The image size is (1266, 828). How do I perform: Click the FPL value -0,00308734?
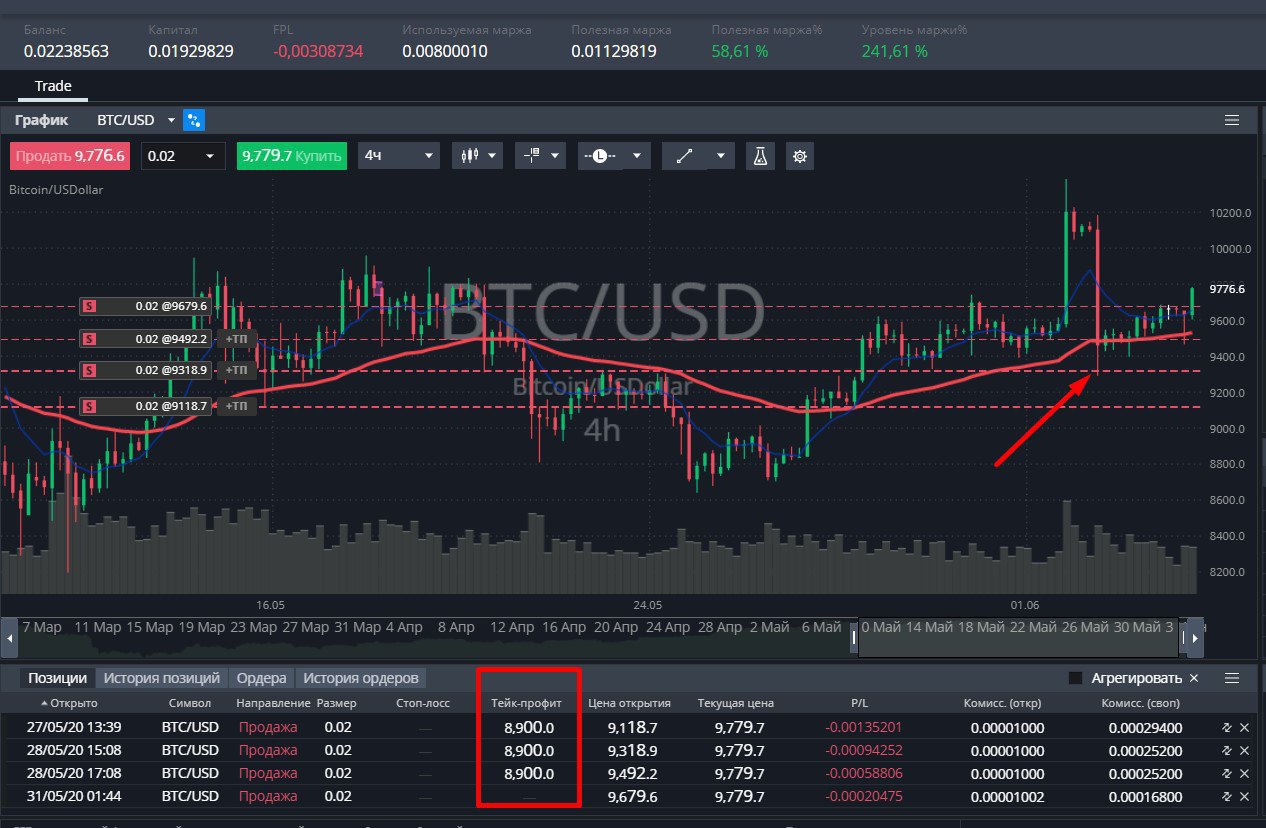318,51
